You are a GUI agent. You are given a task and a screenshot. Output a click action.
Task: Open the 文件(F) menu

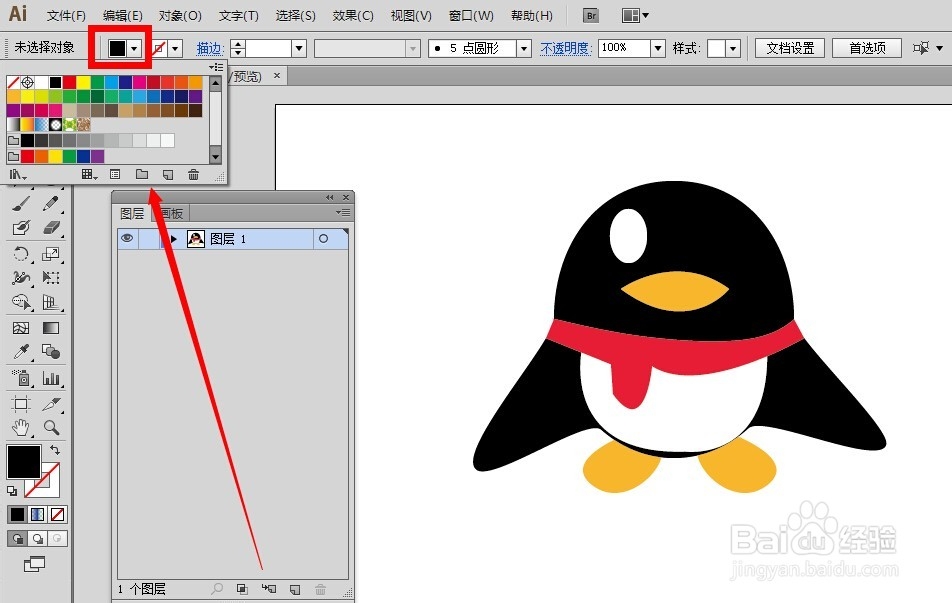66,16
